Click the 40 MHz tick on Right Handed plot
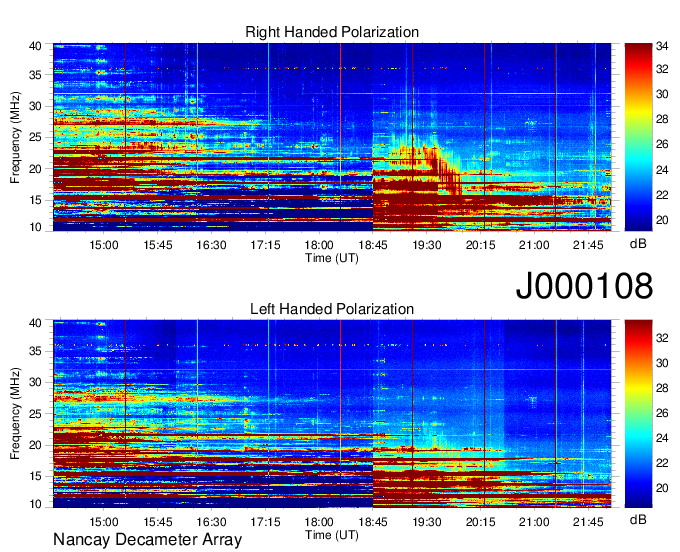 coord(35,46)
